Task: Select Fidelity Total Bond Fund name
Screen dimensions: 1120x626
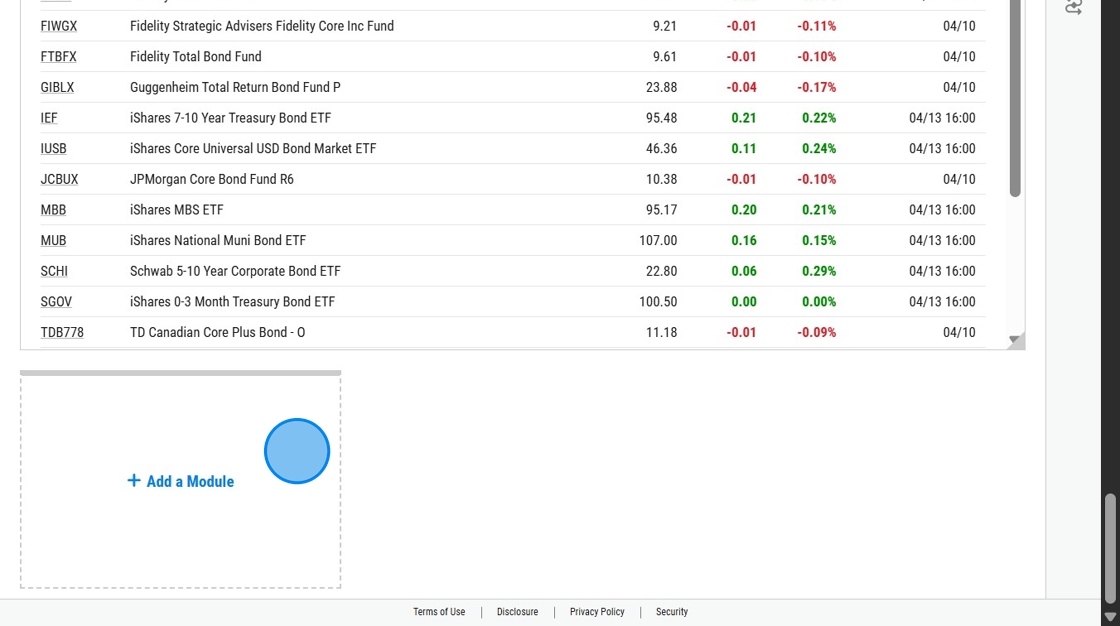Action: [x=196, y=56]
